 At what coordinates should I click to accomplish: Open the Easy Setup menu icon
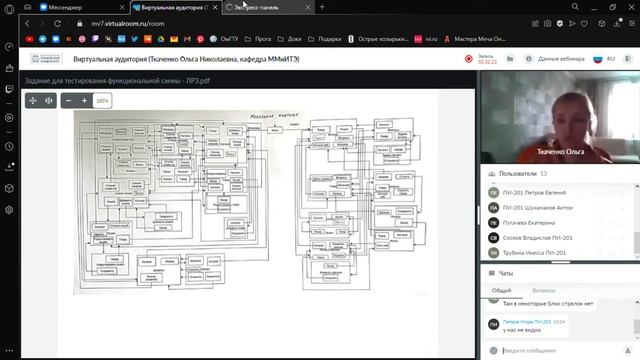632,24
